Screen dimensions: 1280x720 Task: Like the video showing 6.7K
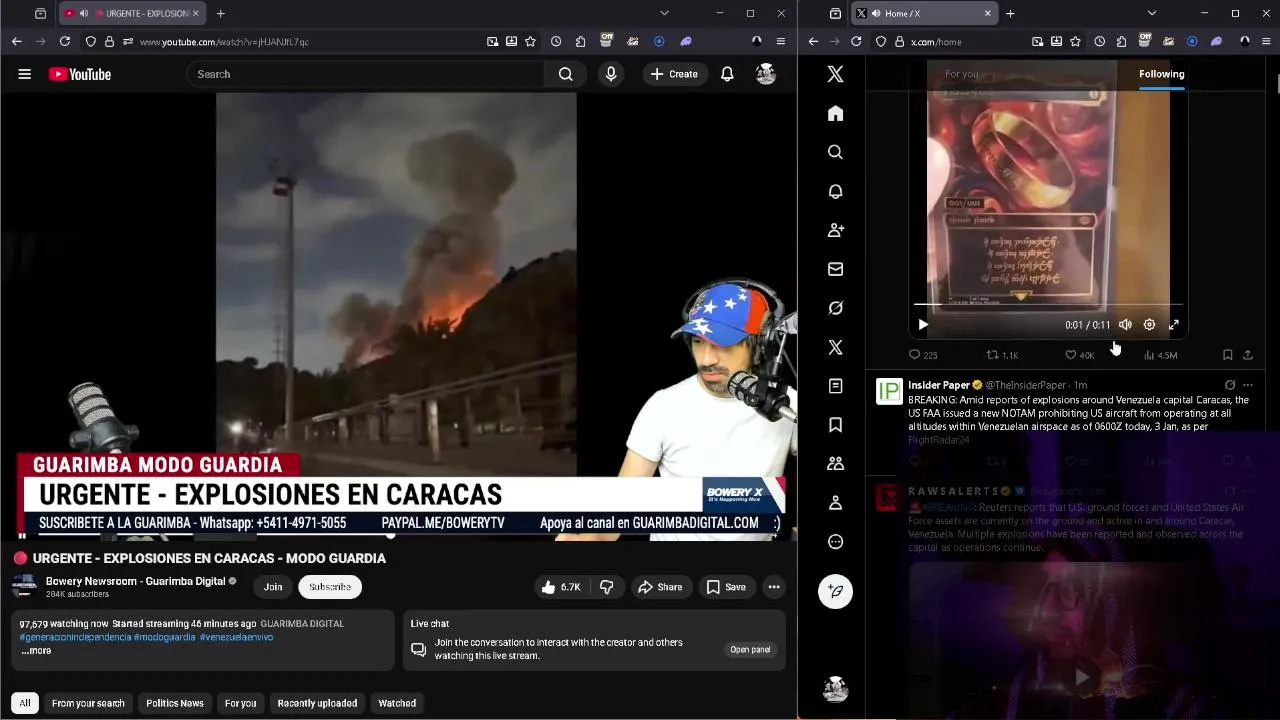coord(561,587)
